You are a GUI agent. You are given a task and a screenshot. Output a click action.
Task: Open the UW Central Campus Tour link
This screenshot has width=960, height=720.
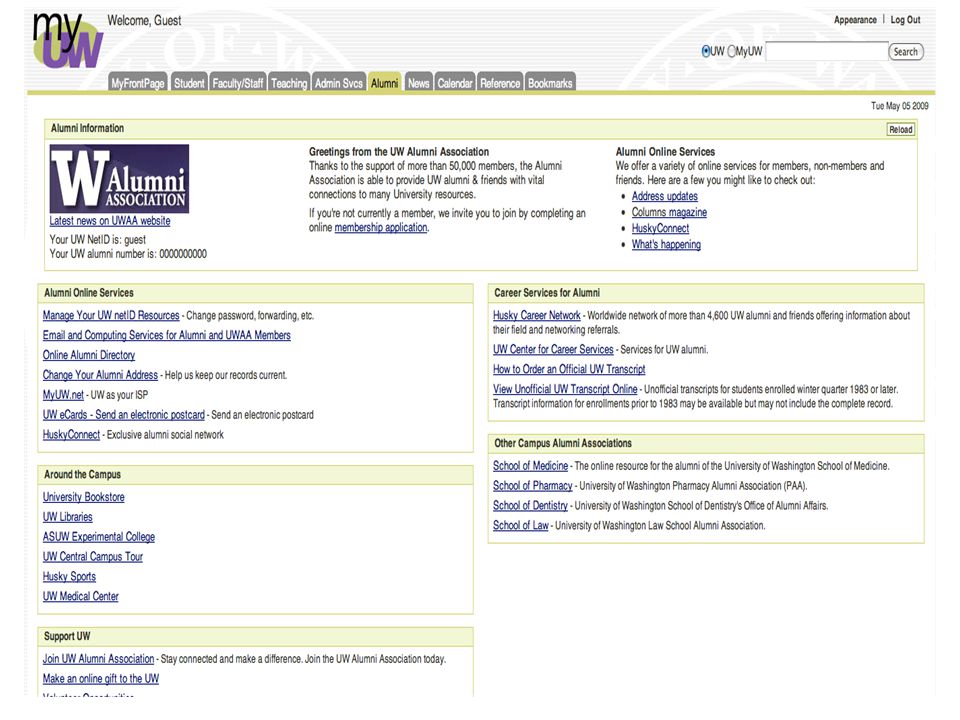[x=92, y=557]
